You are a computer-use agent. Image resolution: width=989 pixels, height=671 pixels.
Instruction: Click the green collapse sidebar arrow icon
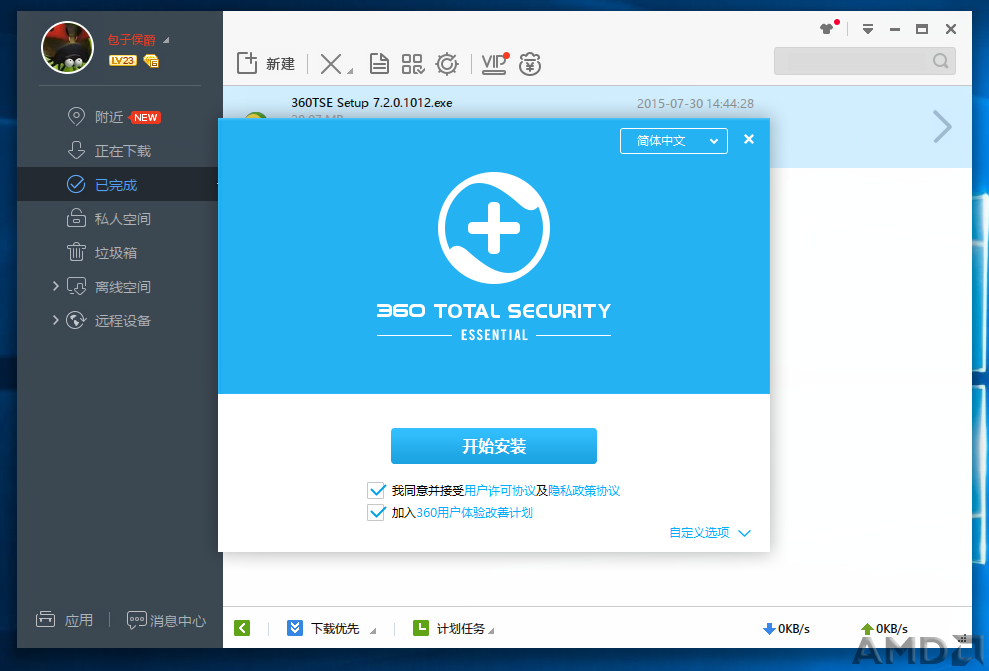[242, 628]
